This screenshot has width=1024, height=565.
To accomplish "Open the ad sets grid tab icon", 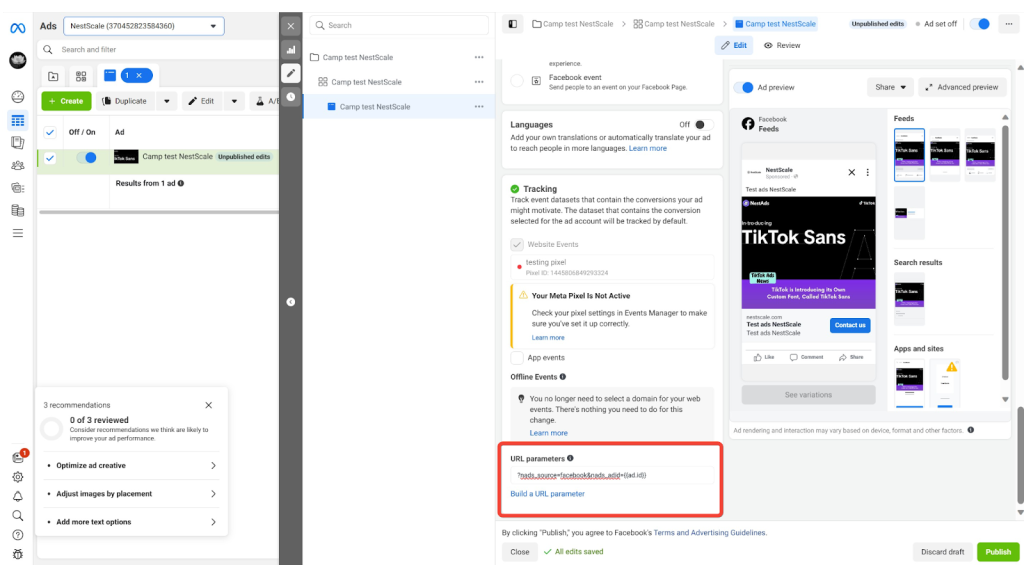I will tap(81, 76).
